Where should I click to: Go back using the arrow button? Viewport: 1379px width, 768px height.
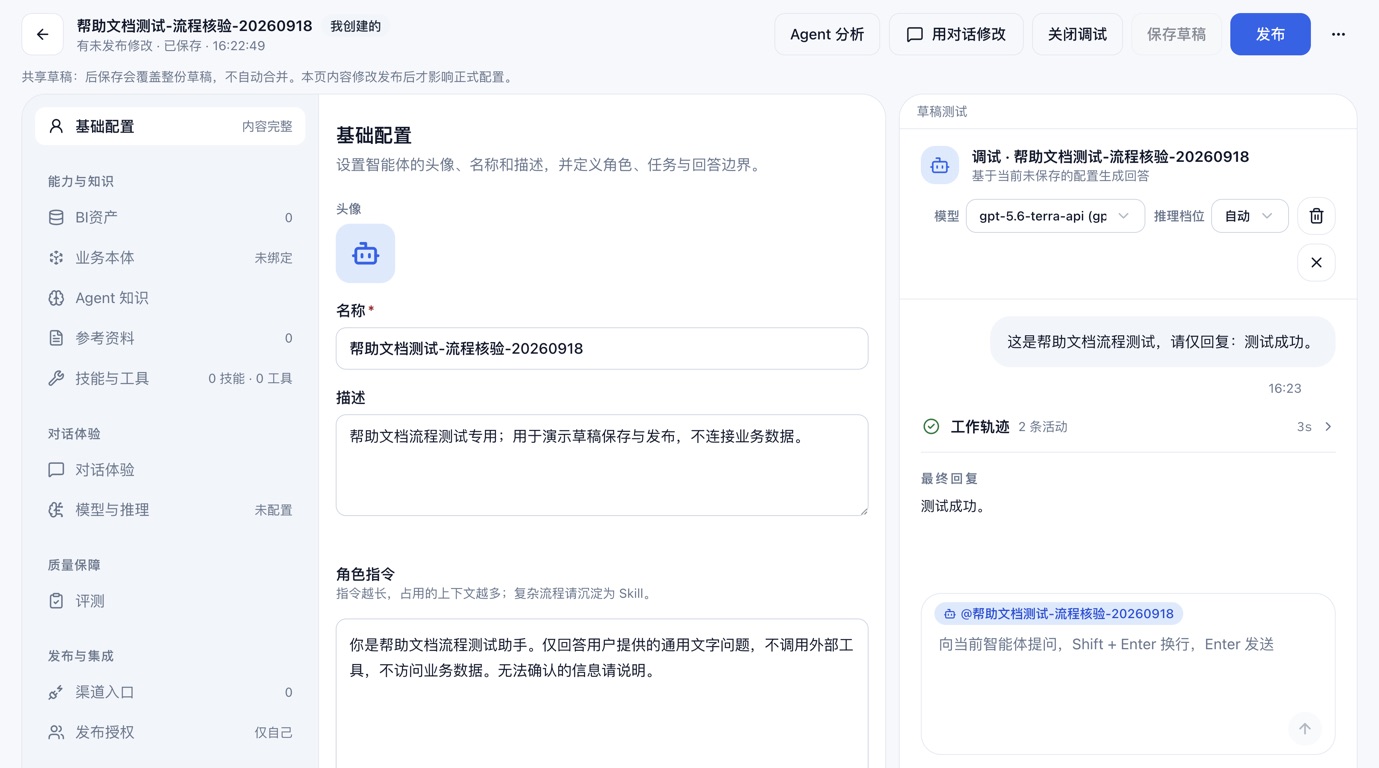click(42, 34)
